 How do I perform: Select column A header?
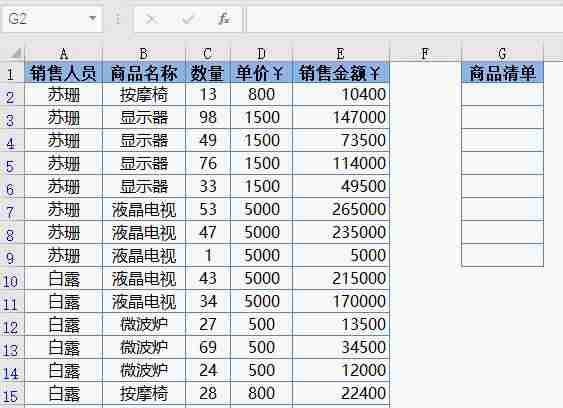(64, 54)
